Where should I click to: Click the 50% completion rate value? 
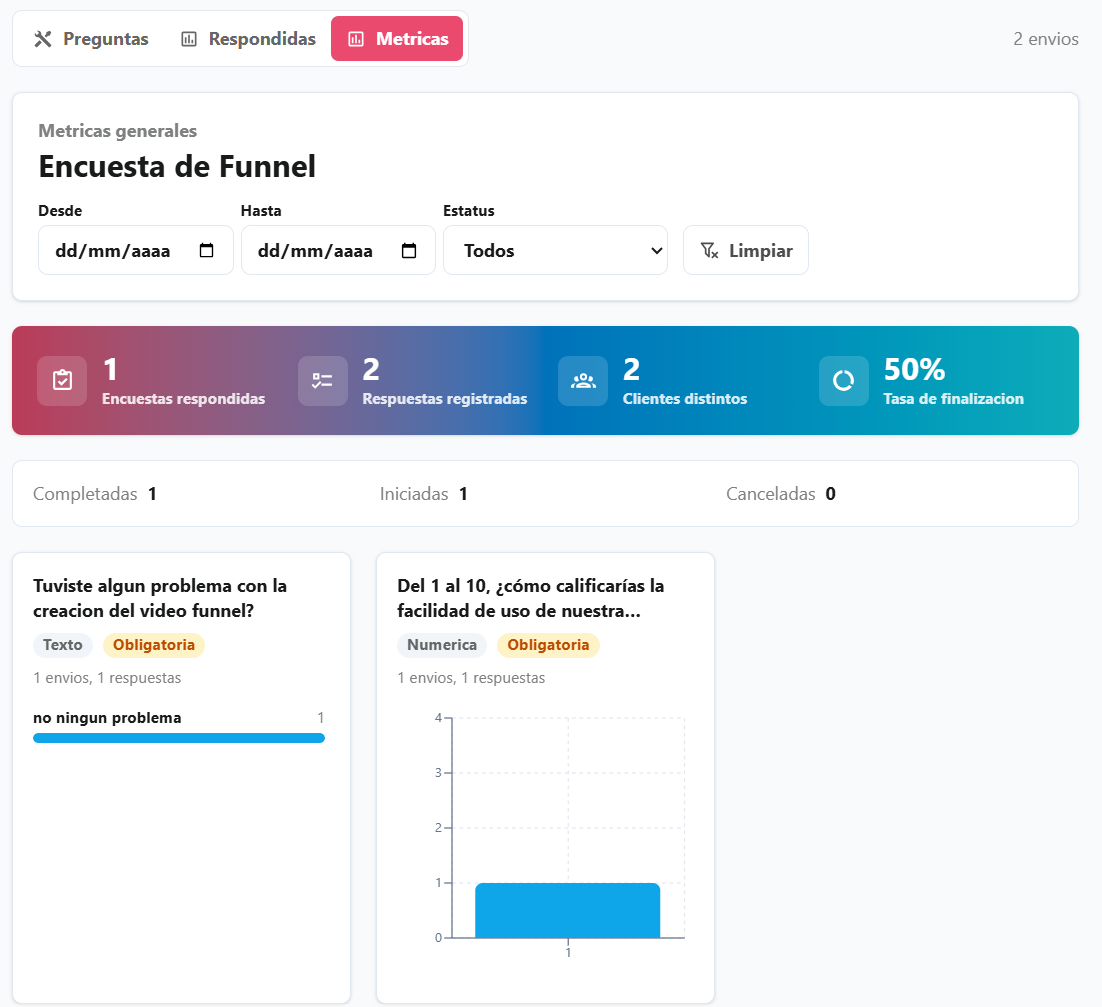(914, 370)
